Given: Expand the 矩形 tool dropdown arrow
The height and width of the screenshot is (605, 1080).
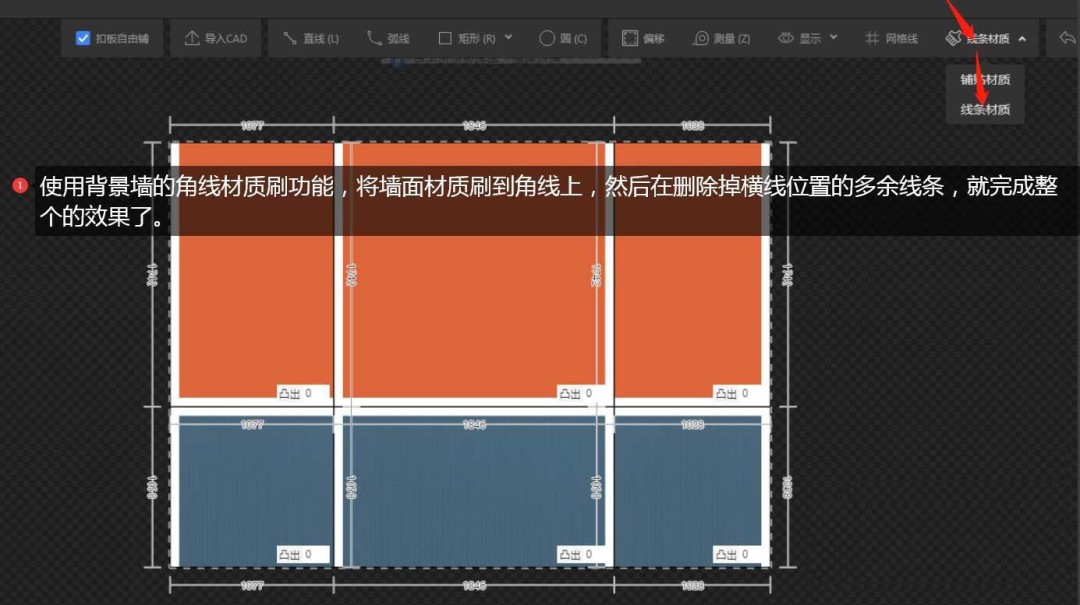Looking at the screenshot, I should [509, 38].
